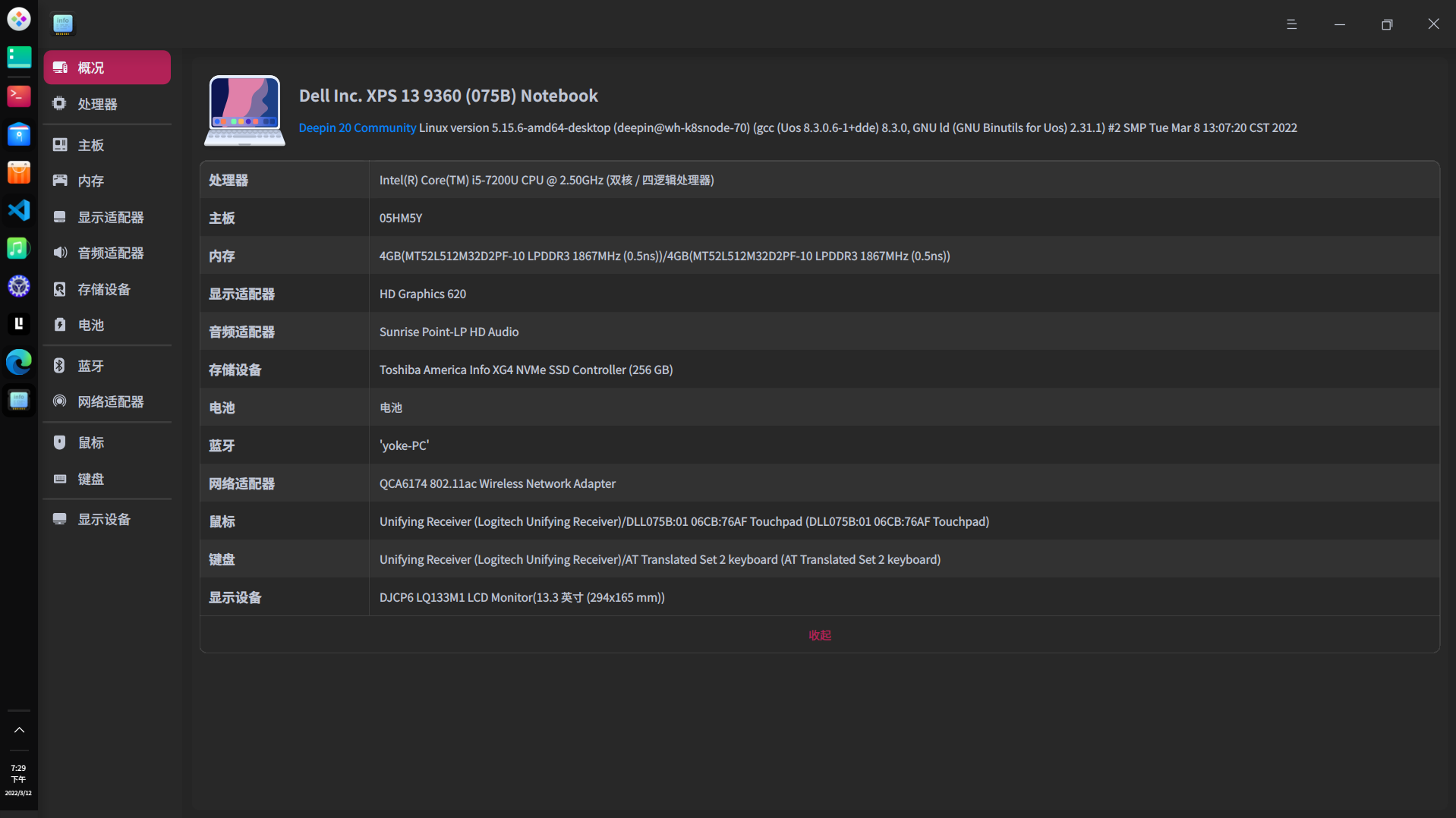Click the 鼠标 label in the overview table
Image resolution: width=1456 pixels, height=818 pixels.
tap(222, 521)
